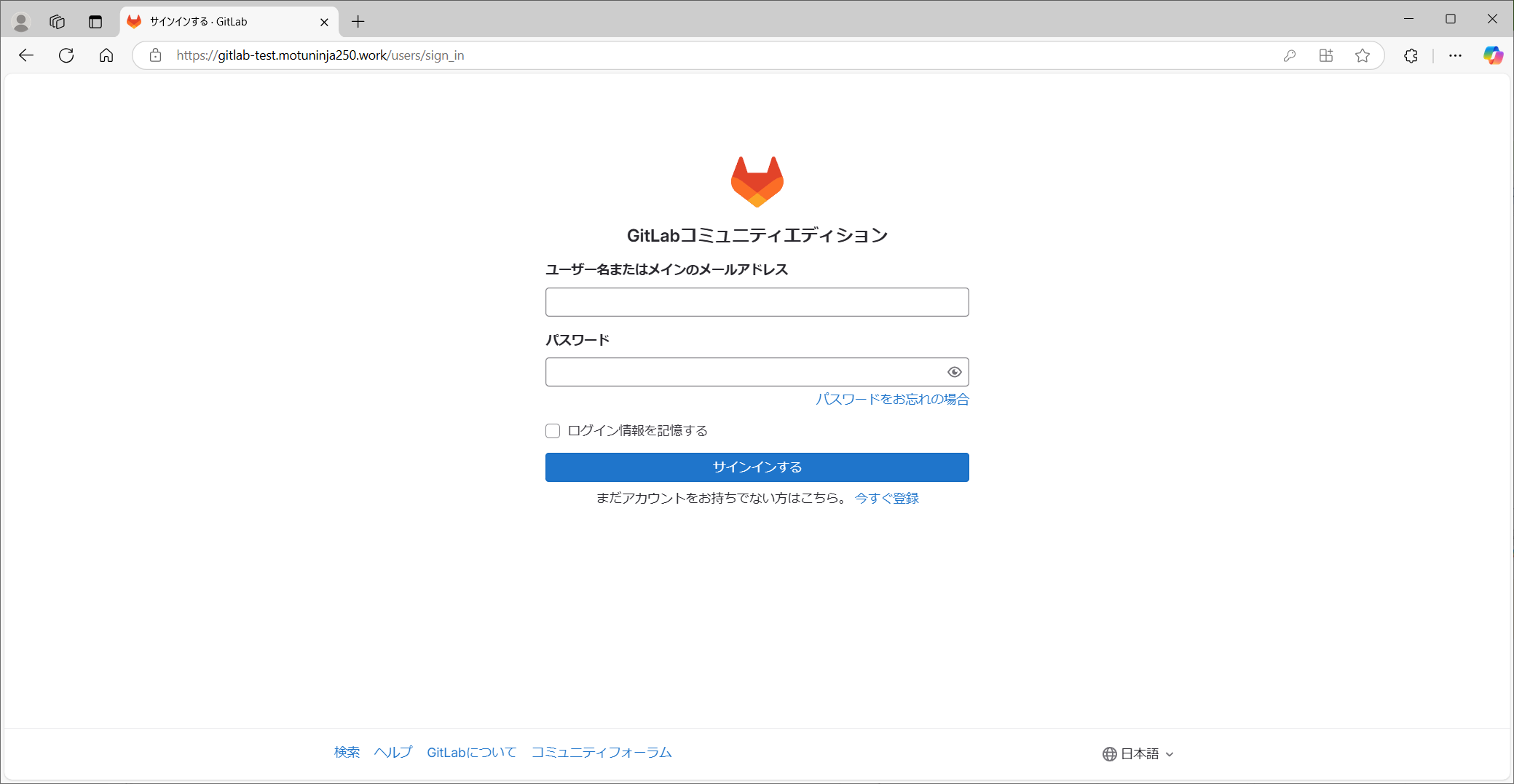The image size is (1514, 784).
Task: Open the パスワードをお忘れの場合 link
Action: [891, 399]
